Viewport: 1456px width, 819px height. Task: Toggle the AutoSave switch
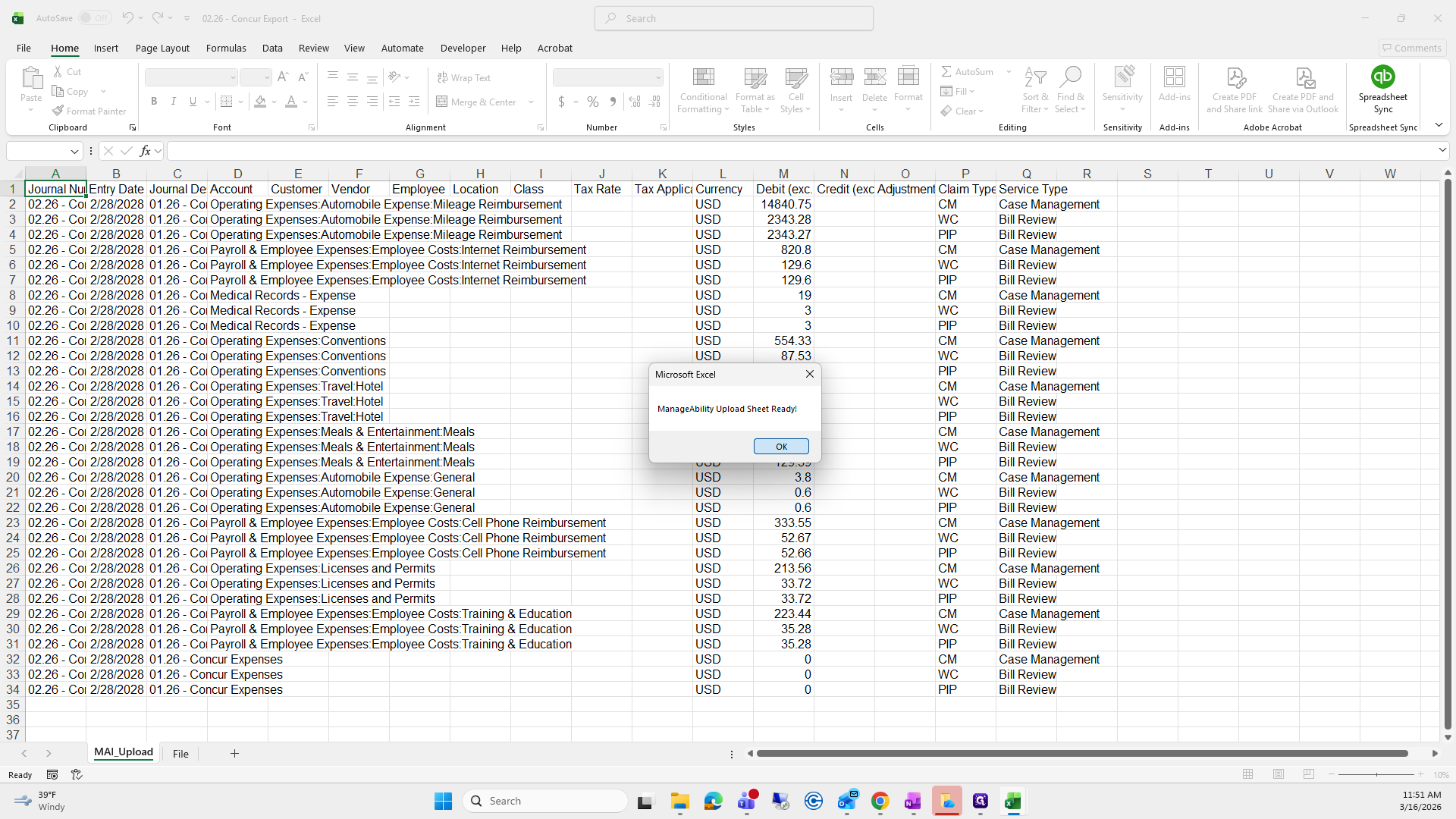click(95, 18)
